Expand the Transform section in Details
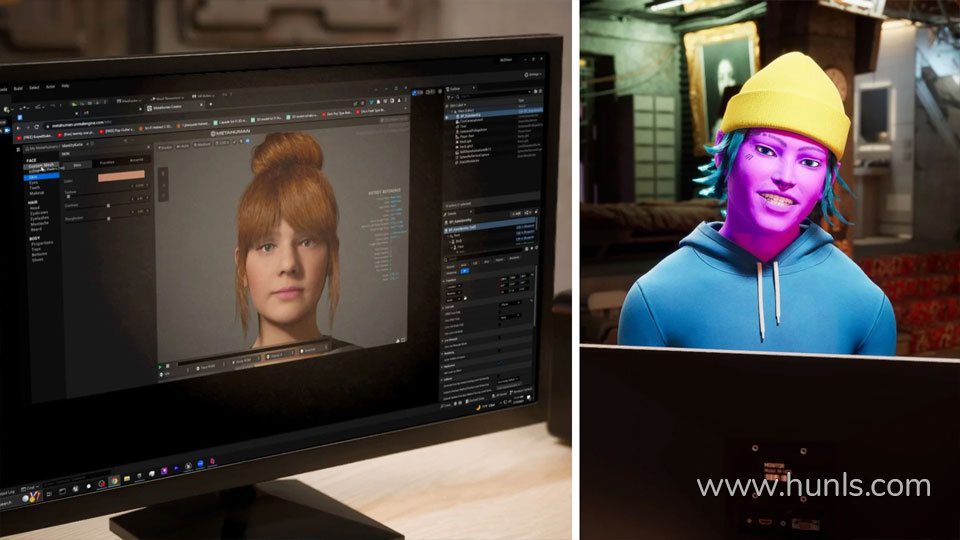This screenshot has width=960, height=540. [452, 280]
